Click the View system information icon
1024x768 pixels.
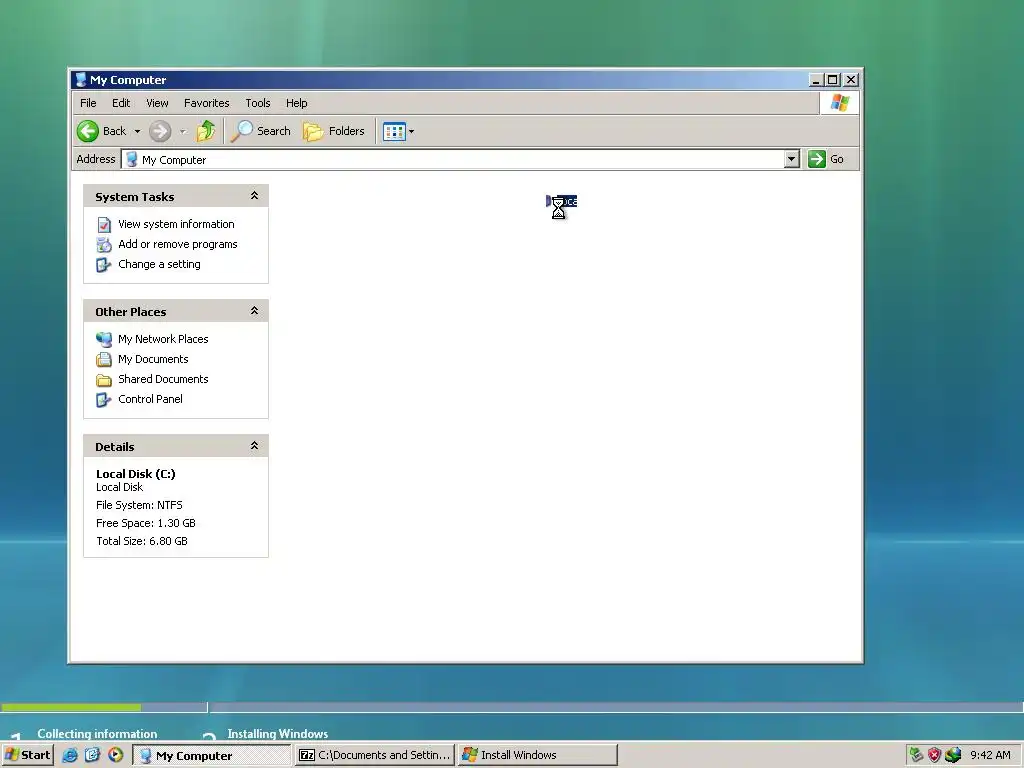point(104,225)
